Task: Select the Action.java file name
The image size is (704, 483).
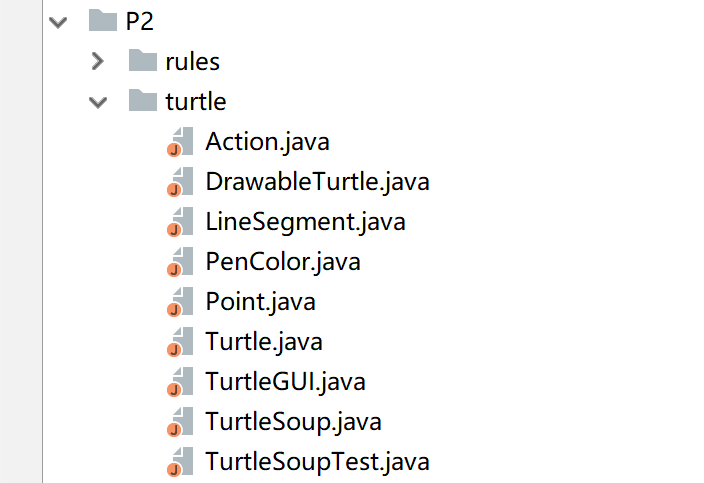Action: click(x=267, y=142)
